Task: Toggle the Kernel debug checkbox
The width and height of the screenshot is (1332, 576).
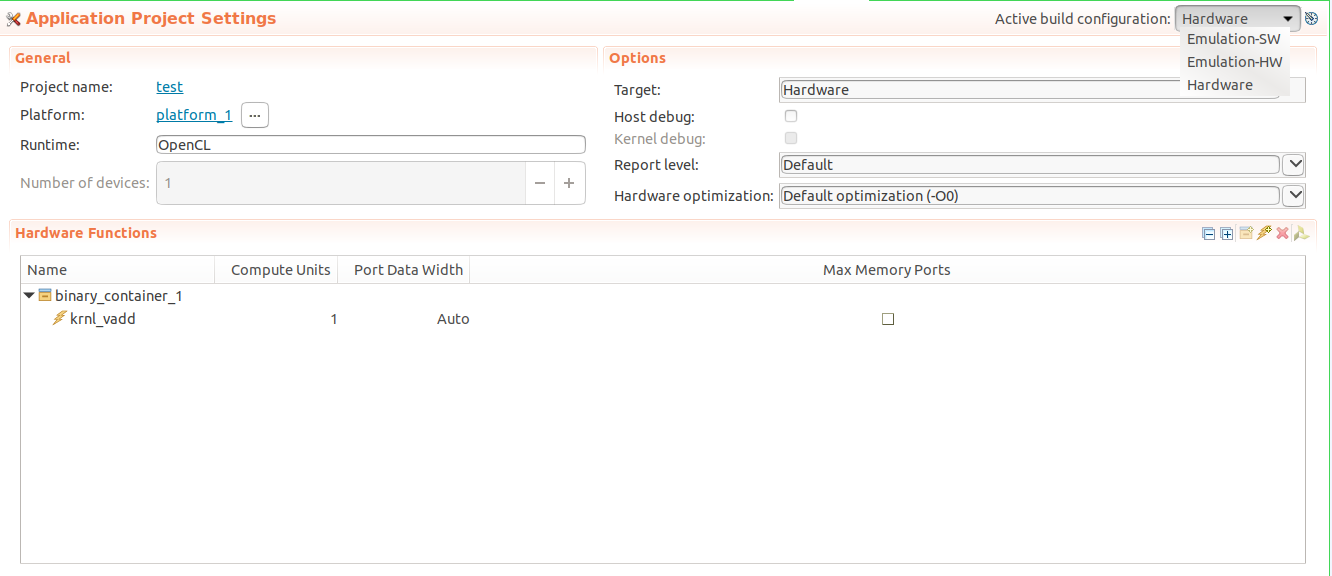Action: click(791, 138)
